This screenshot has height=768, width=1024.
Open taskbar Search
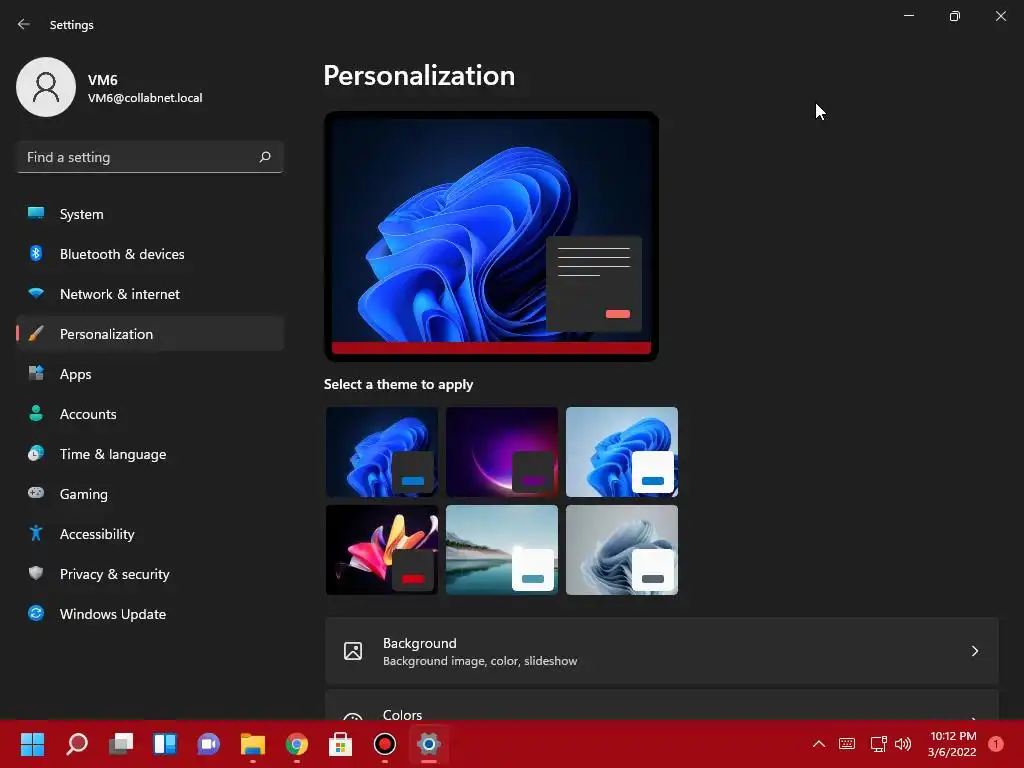point(77,744)
